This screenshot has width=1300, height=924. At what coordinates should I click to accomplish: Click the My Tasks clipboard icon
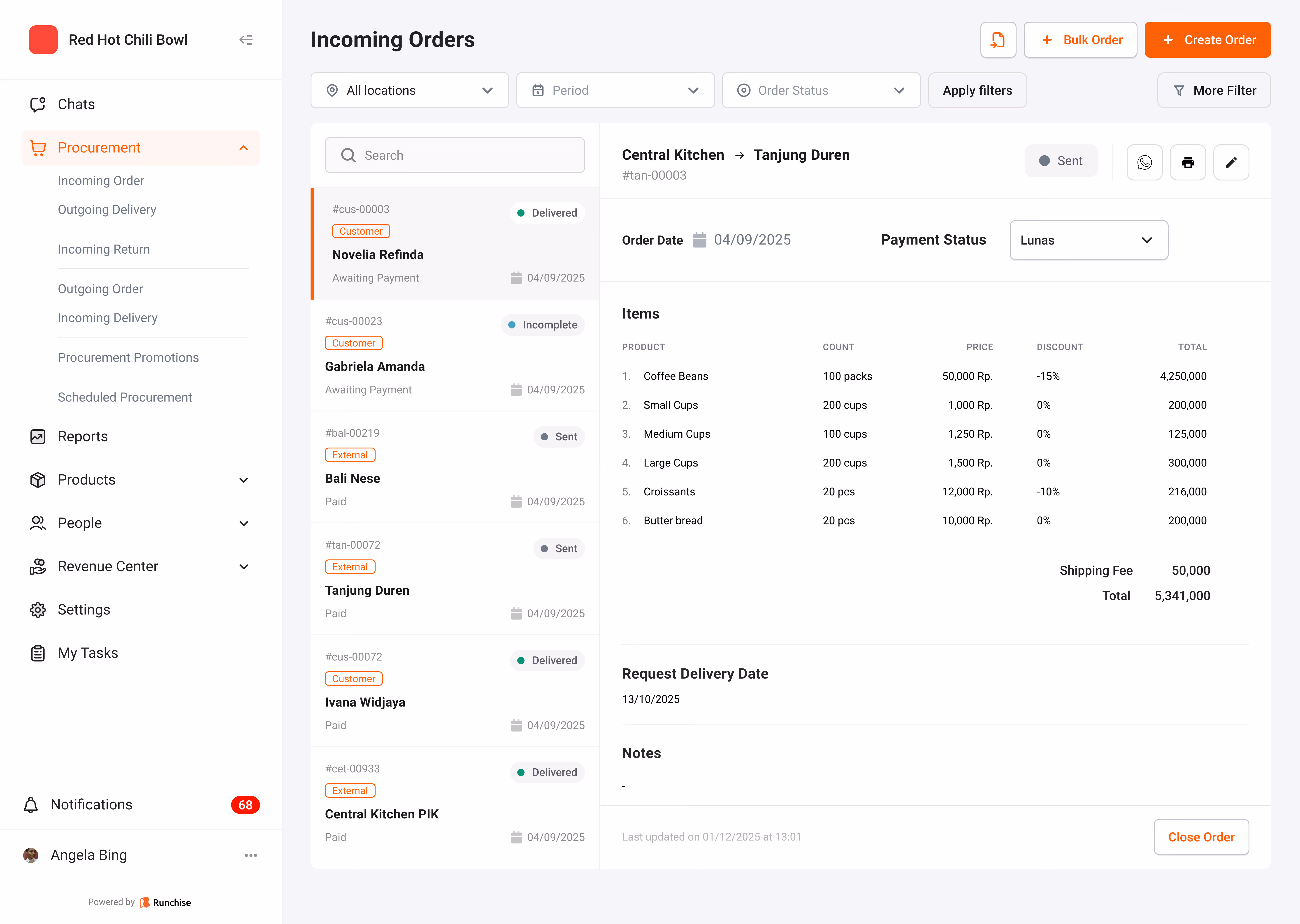click(x=37, y=653)
